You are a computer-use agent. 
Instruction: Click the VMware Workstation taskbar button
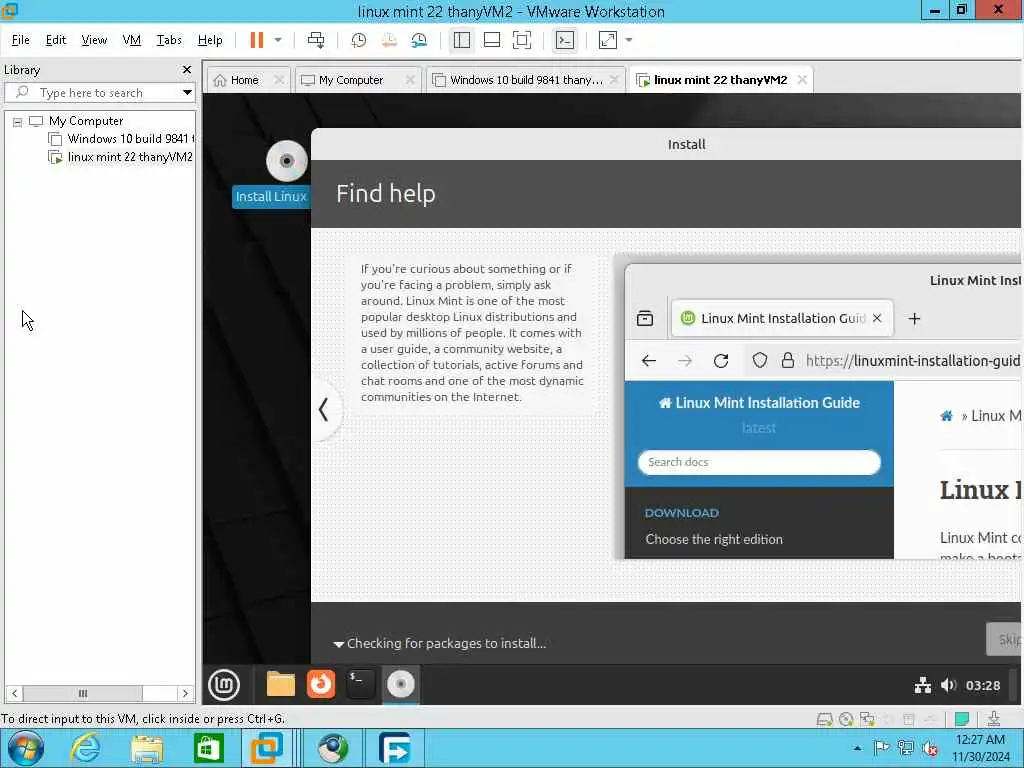pos(266,748)
